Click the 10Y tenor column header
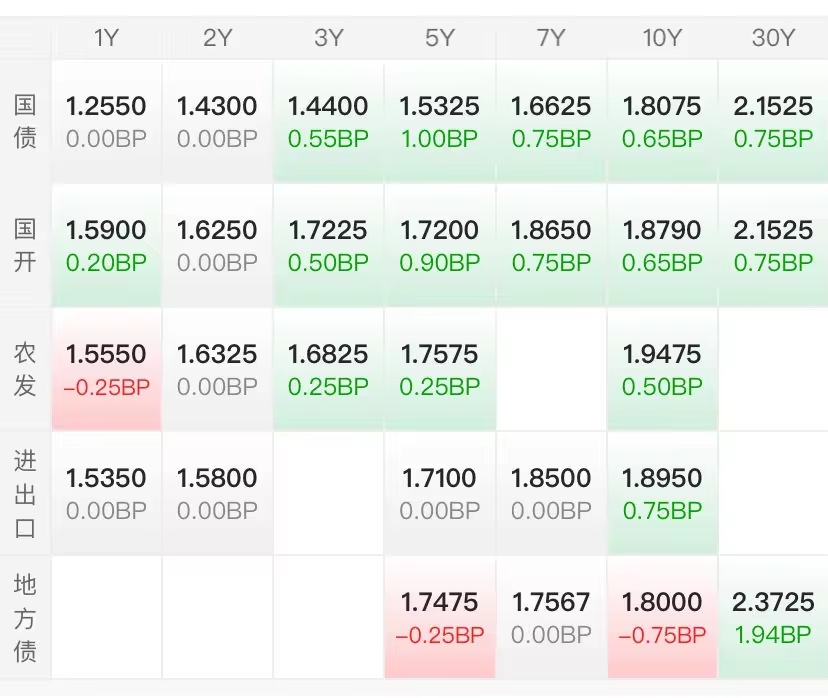828x698 pixels. pyautogui.click(x=662, y=38)
